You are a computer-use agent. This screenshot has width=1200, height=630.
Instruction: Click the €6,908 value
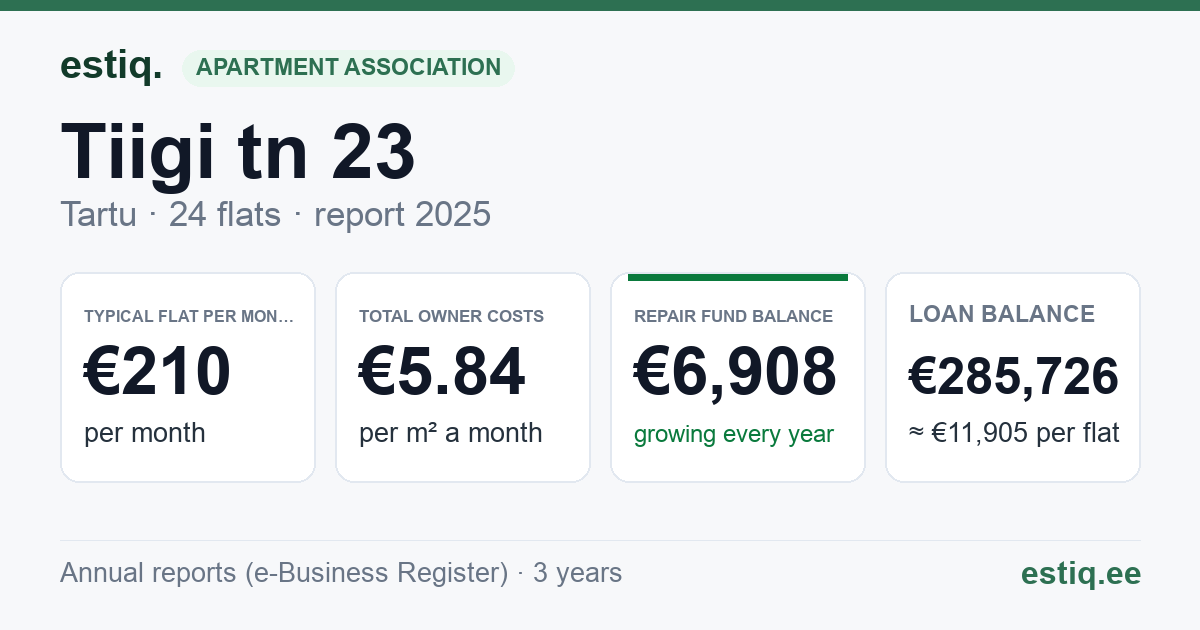pos(736,373)
